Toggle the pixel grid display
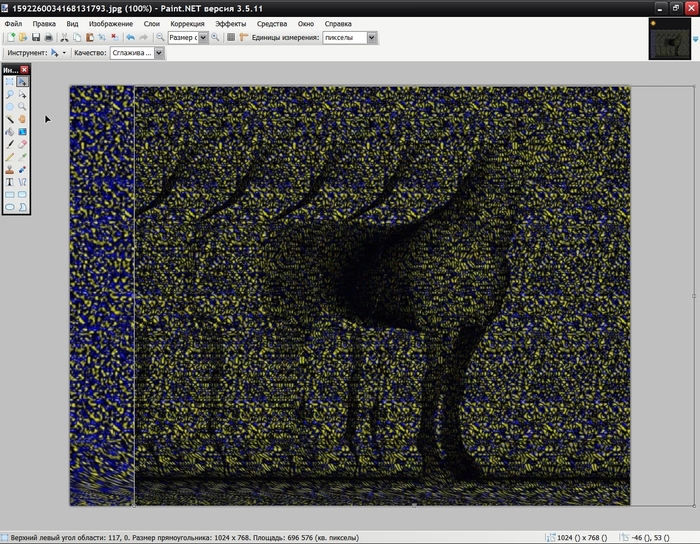This screenshot has width=700, height=544. tap(231, 37)
